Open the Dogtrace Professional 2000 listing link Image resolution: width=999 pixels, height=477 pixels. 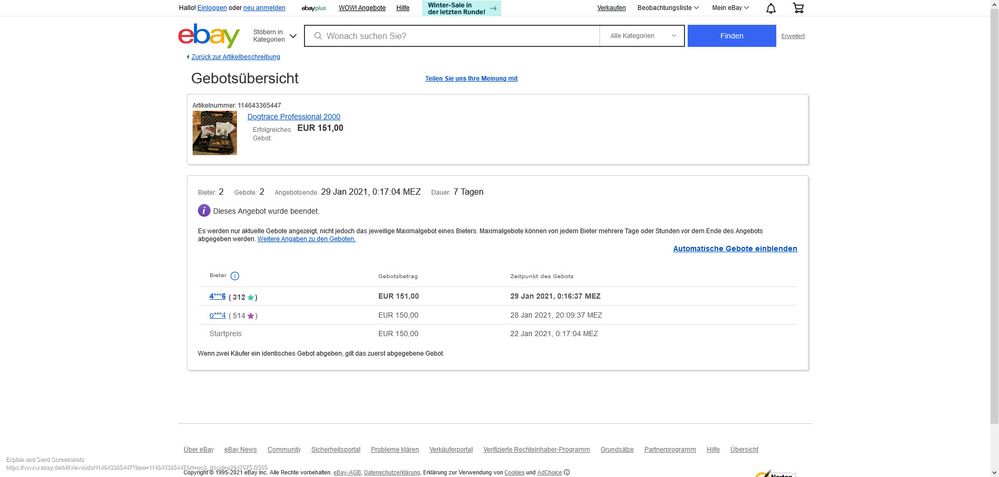[x=294, y=117]
